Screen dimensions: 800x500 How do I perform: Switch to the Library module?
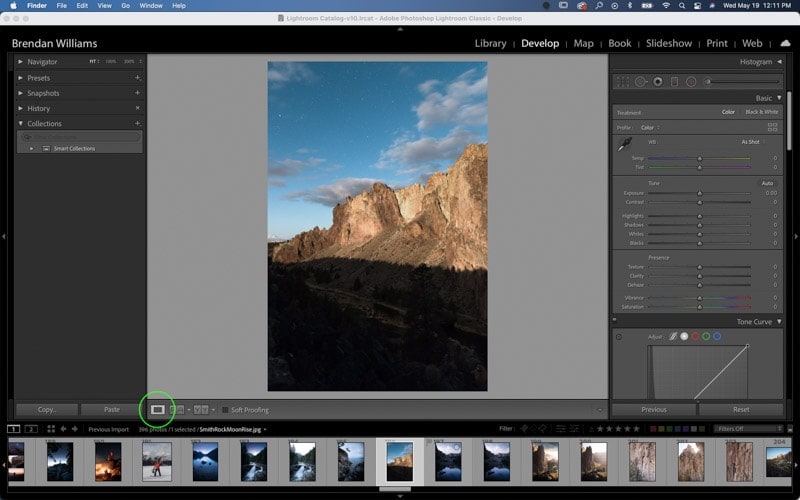tap(490, 43)
